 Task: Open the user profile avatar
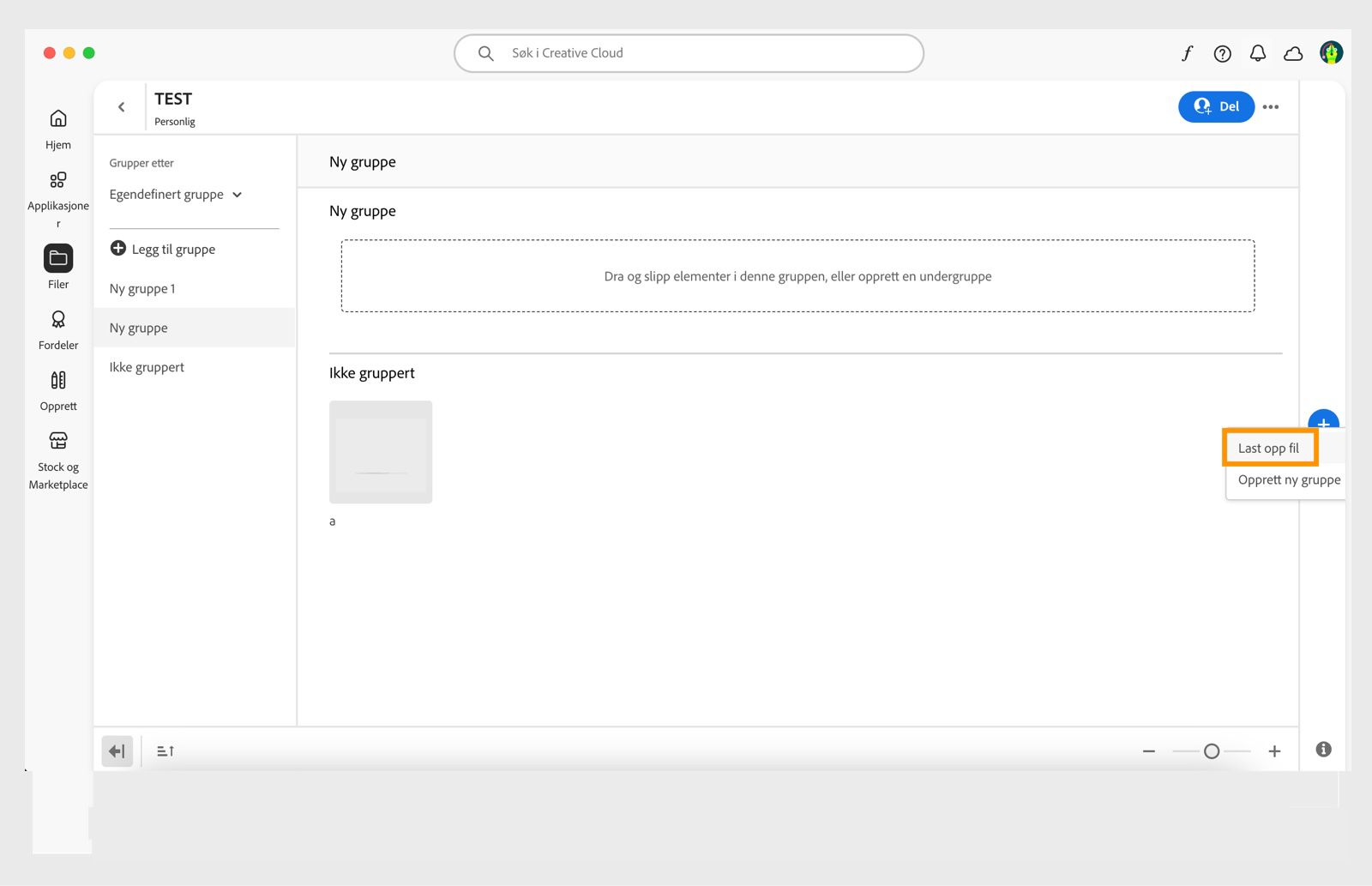tap(1331, 53)
